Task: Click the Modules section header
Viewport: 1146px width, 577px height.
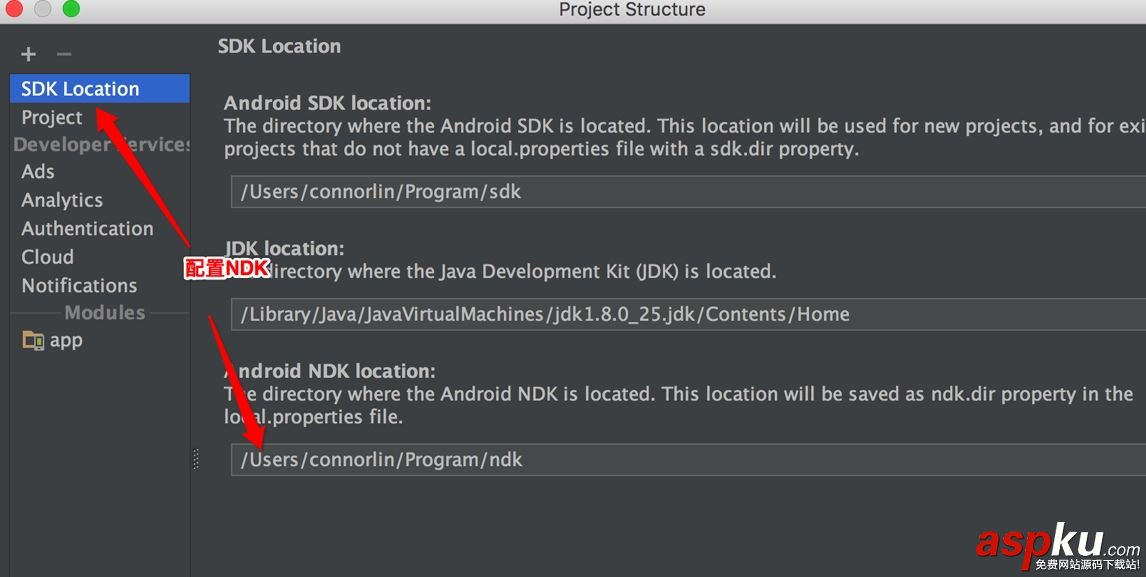Action: tap(105, 312)
